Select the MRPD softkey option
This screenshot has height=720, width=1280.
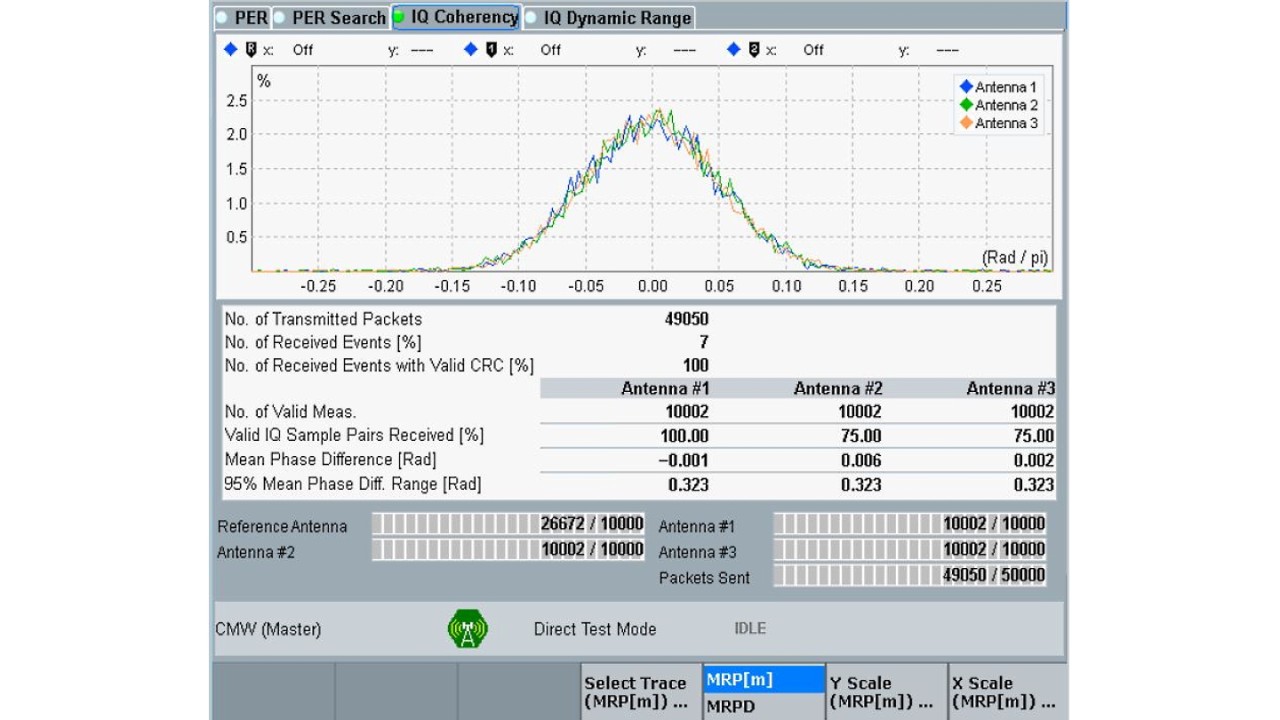pos(764,706)
